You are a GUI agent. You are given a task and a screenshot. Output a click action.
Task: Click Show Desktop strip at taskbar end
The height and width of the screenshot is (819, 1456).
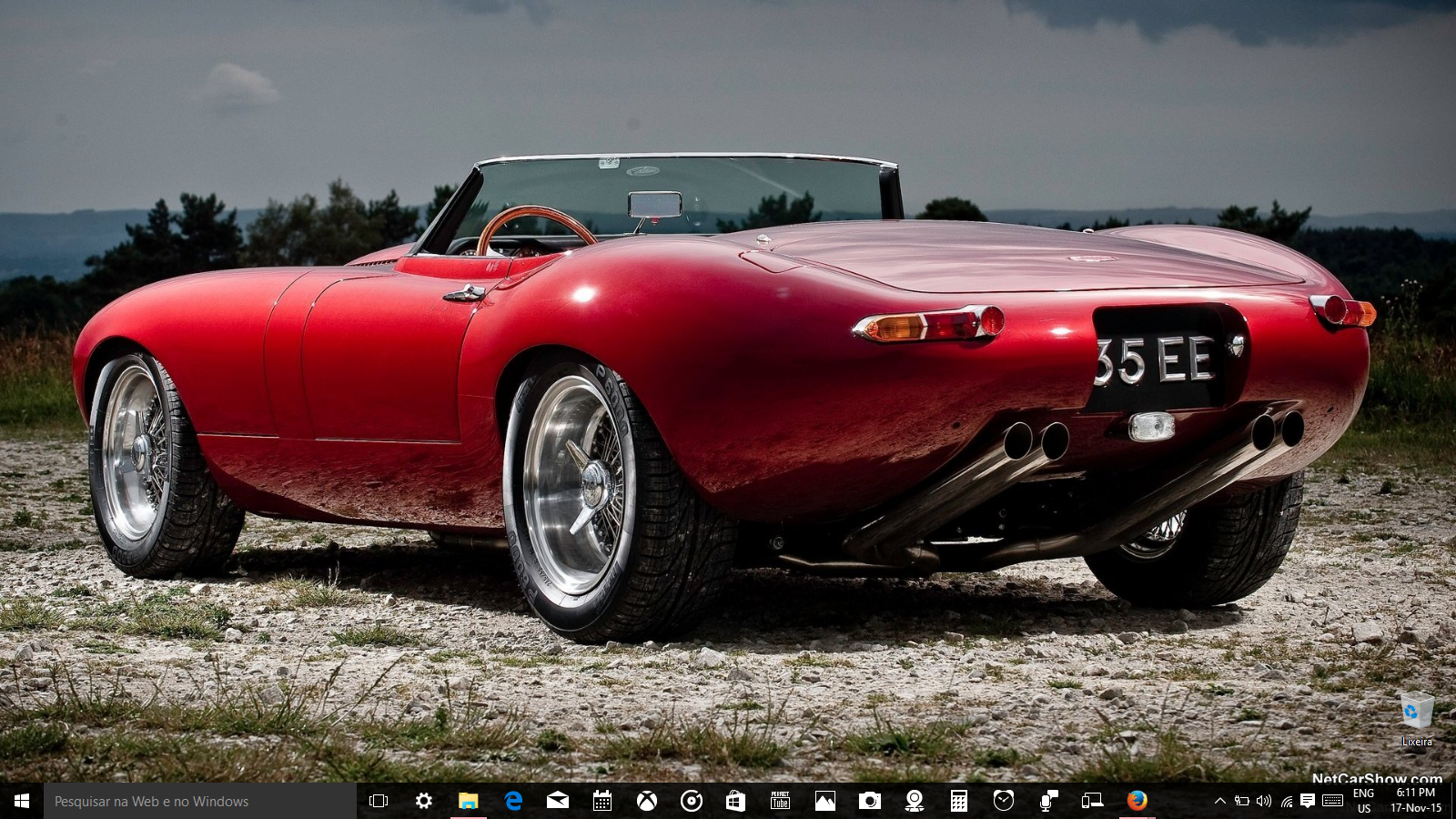click(1452, 801)
